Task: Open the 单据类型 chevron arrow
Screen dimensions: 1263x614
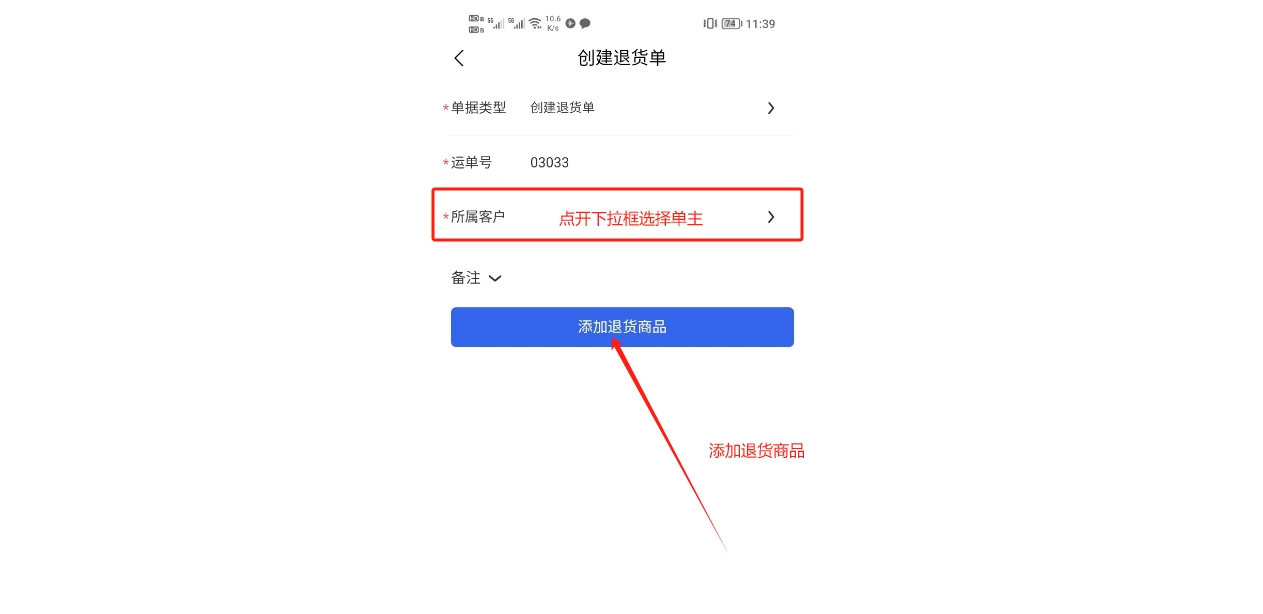Action: tap(771, 108)
